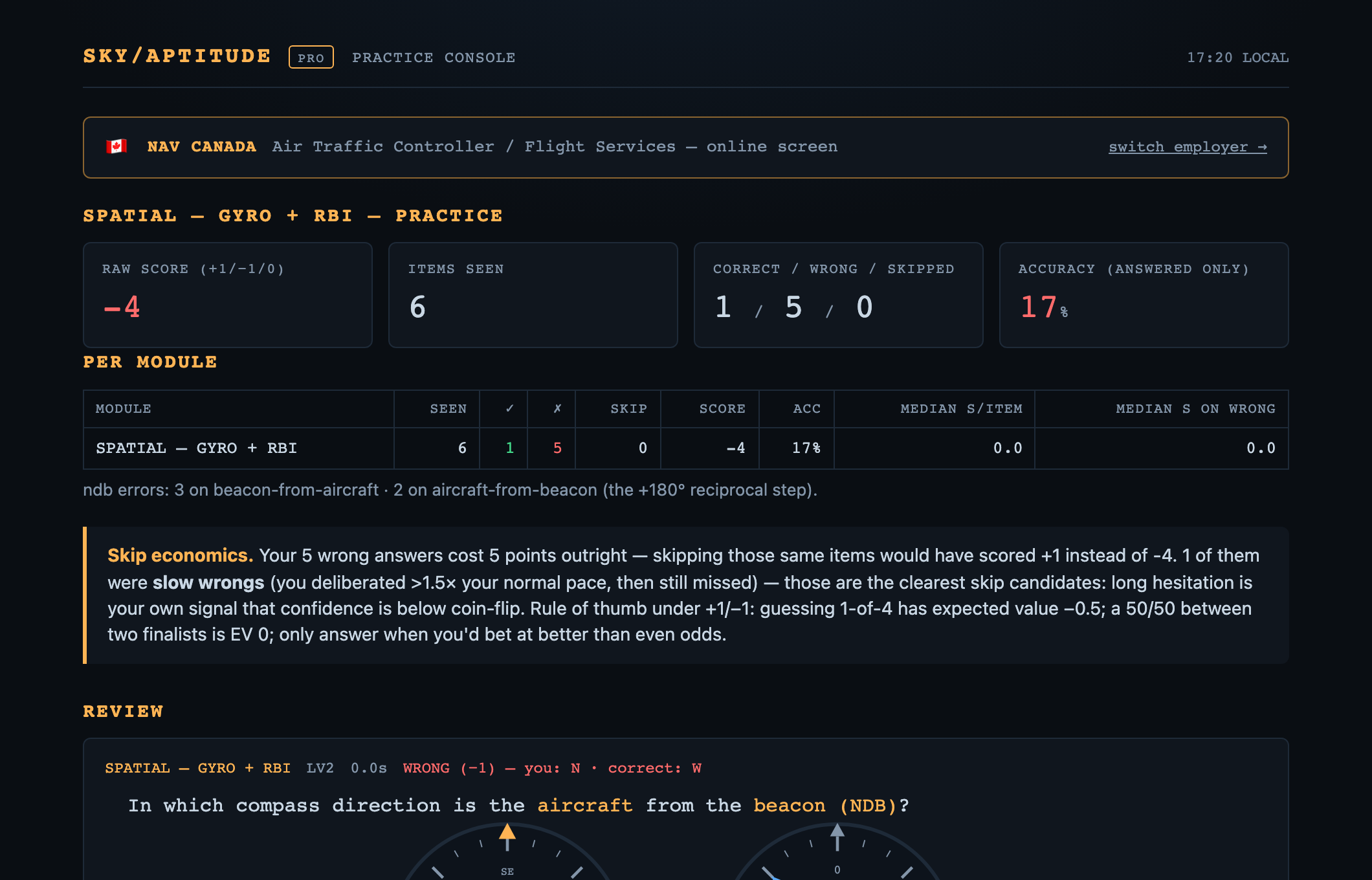The width and height of the screenshot is (1372, 880).
Task: Click the SPATIAL — GYRO + RBI table row
Action: pos(686,448)
